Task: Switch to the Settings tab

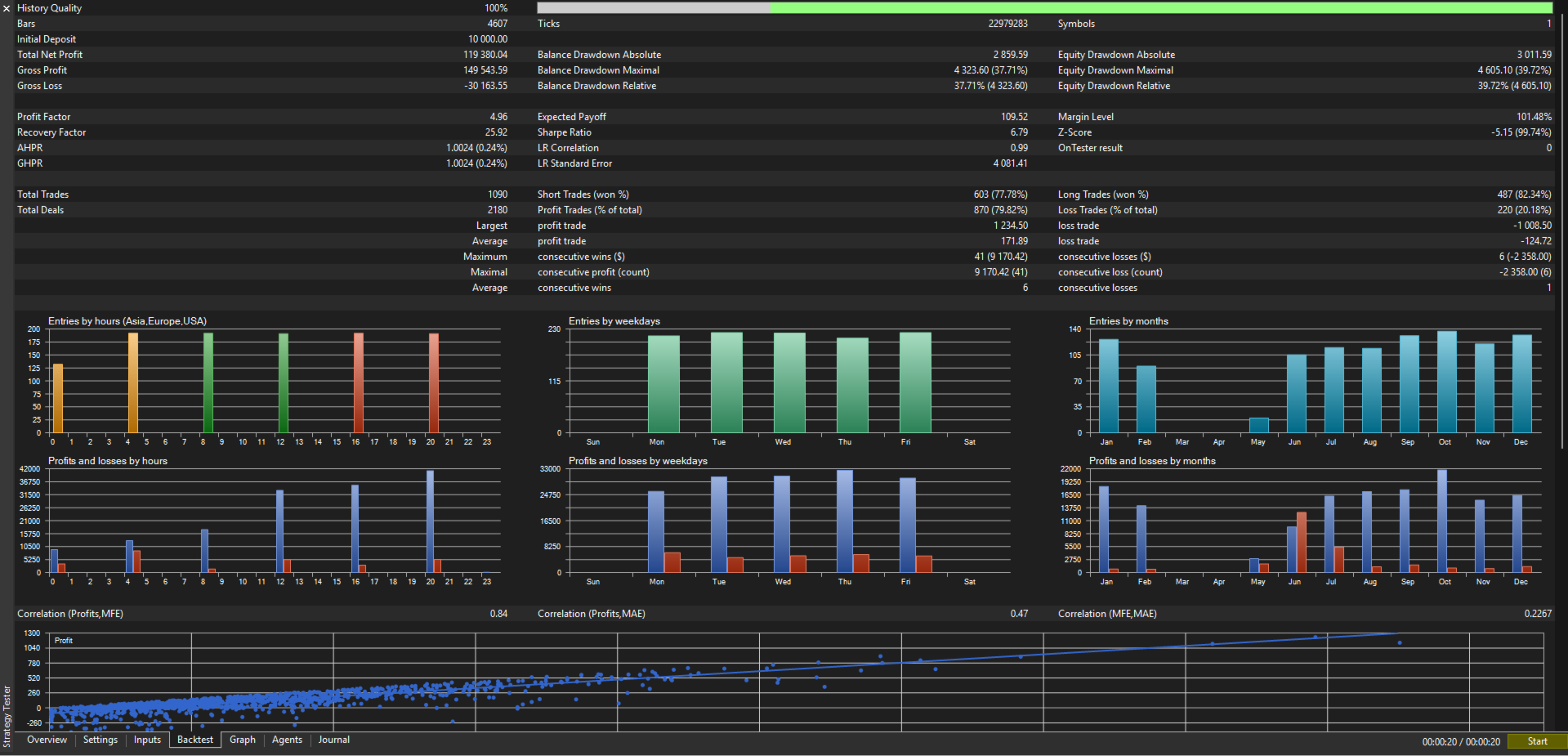Action: coord(101,740)
